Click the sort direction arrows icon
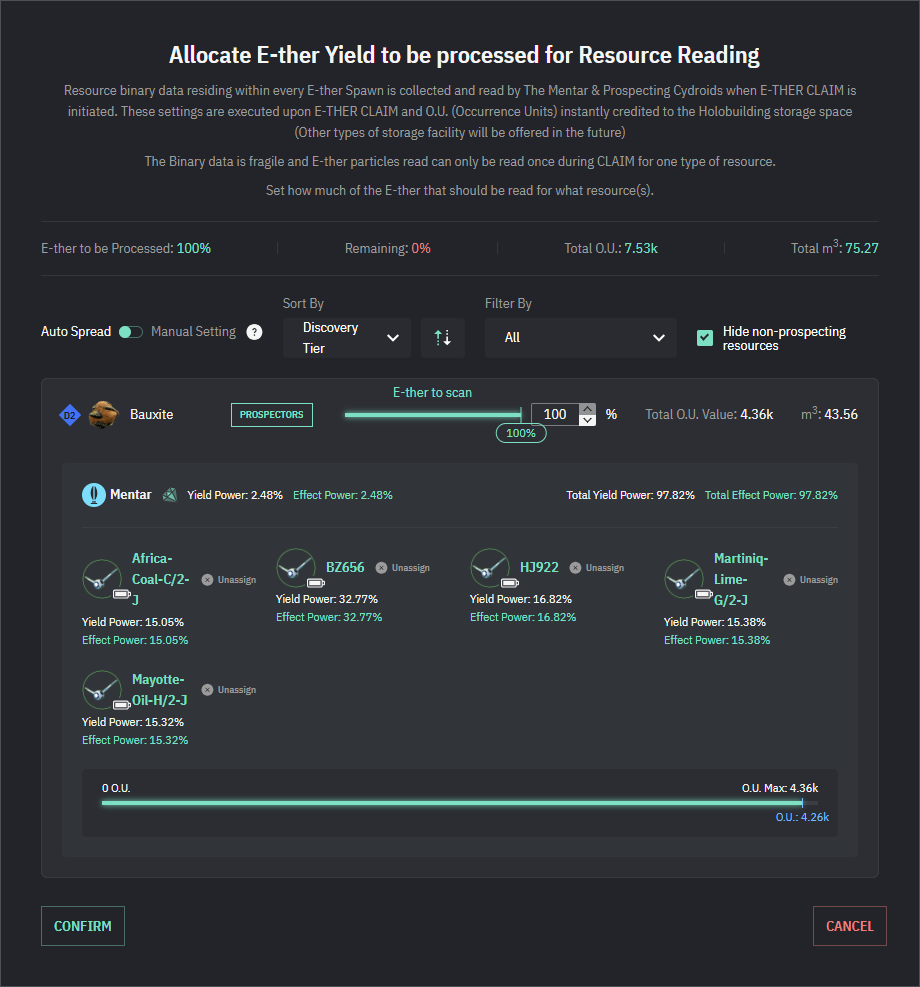920x987 pixels. [442, 338]
